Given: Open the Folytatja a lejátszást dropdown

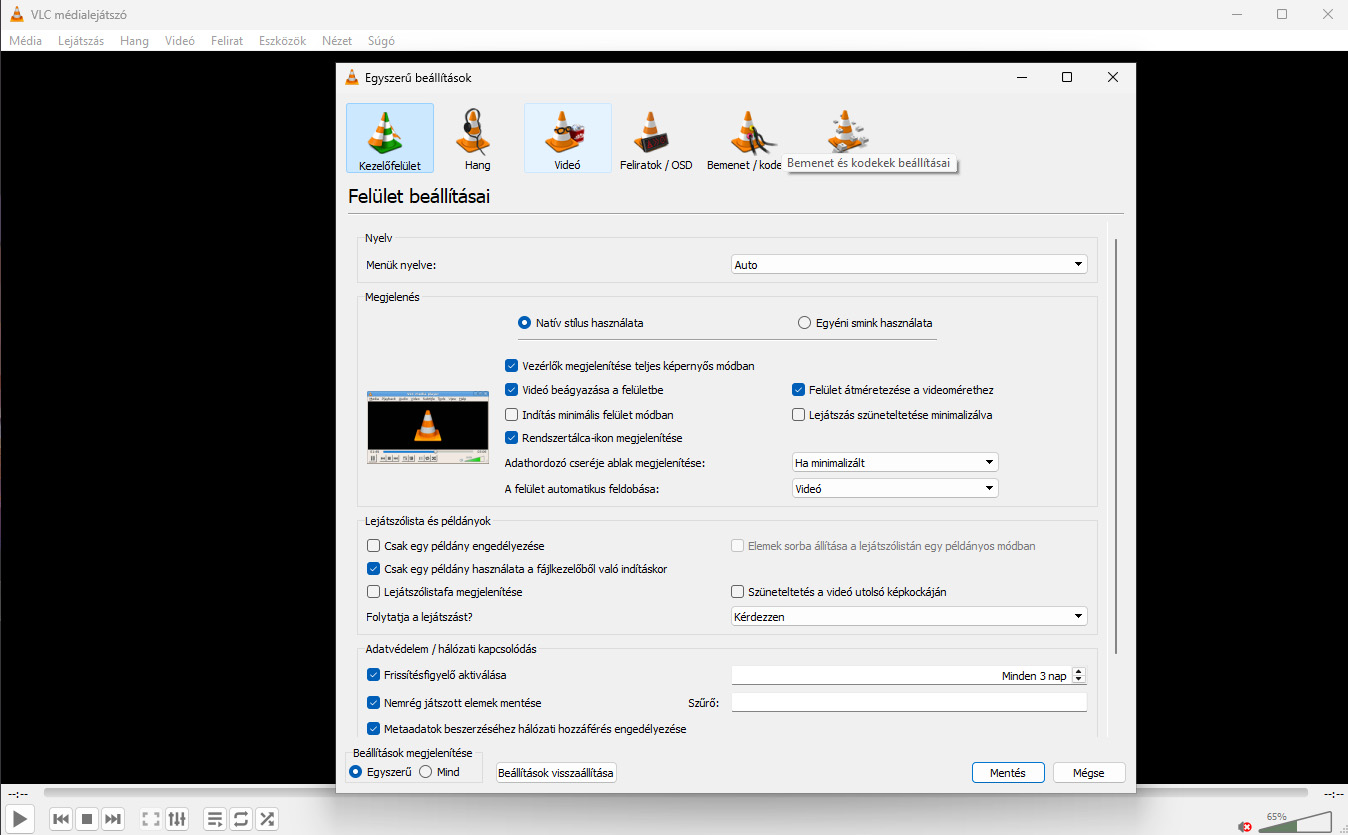Looking at the screenshot, I should coord(908,617).
